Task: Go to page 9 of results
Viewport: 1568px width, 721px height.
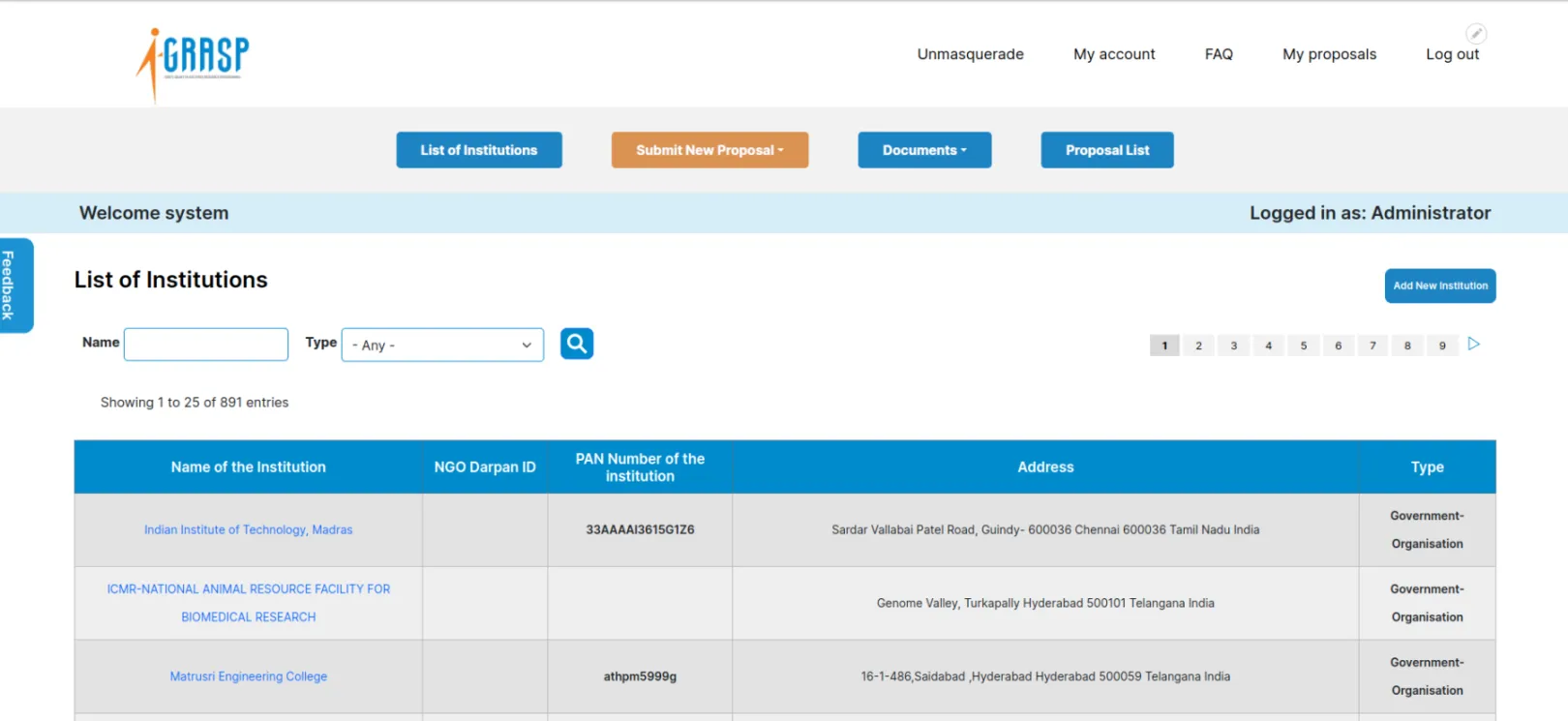Action: click(x=1442, y=345)
